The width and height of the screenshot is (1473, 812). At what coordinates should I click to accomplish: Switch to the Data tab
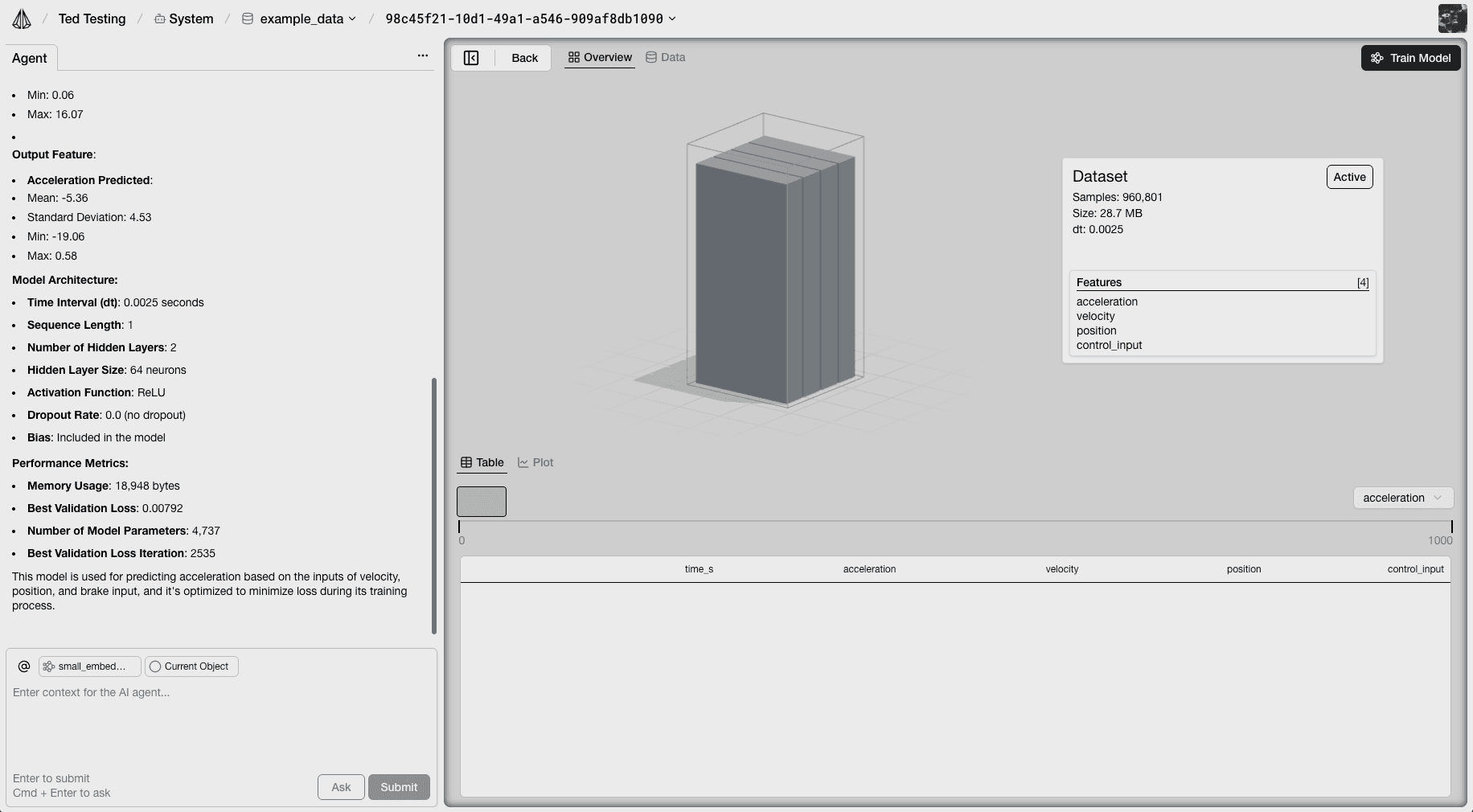(672, 57)
